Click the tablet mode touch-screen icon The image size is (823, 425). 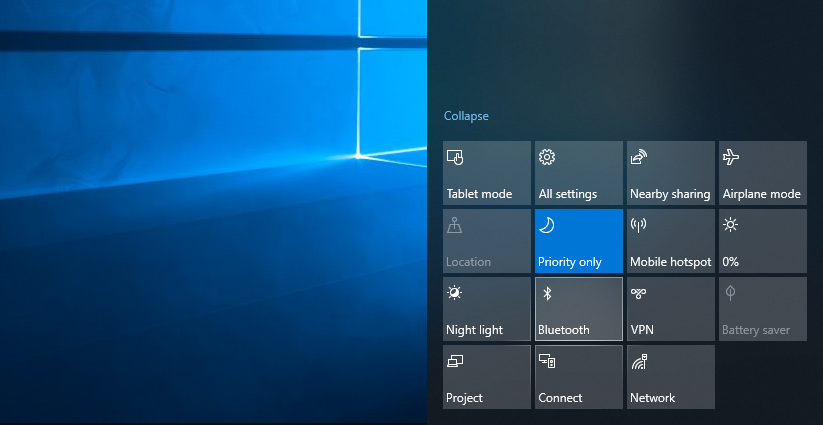(455, 157)
